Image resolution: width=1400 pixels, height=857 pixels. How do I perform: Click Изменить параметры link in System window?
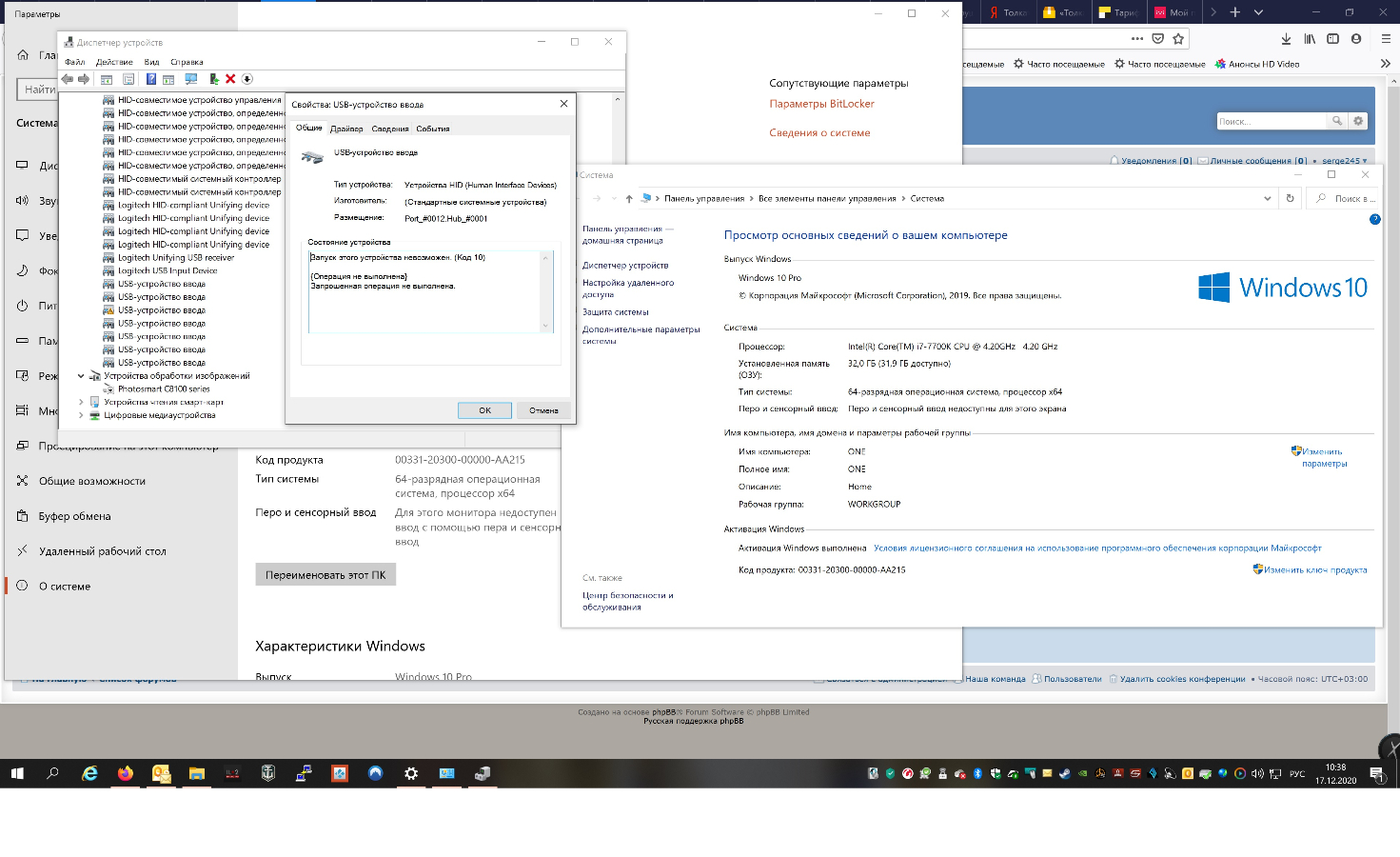[1324, 458]
